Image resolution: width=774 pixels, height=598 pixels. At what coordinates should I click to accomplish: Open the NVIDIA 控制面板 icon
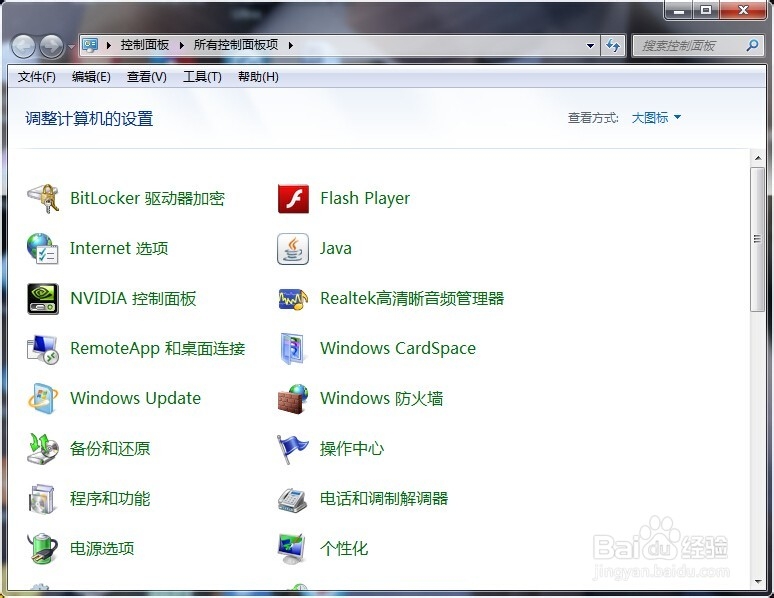point(43,299)
